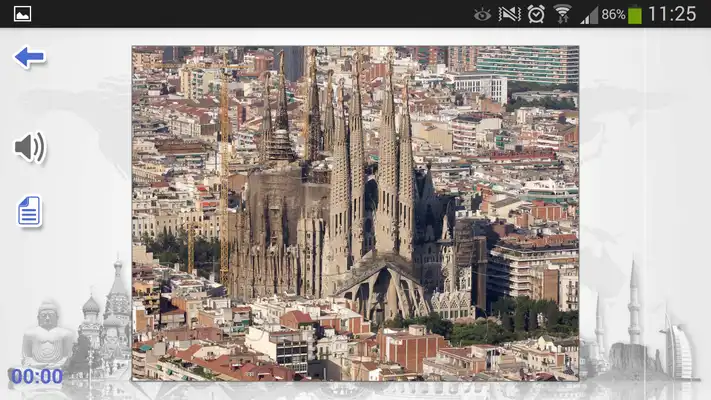The height and width of the screenshot is (400, 711).
Task: Tap the vibrate mute status icon
Action: point(509,14)
